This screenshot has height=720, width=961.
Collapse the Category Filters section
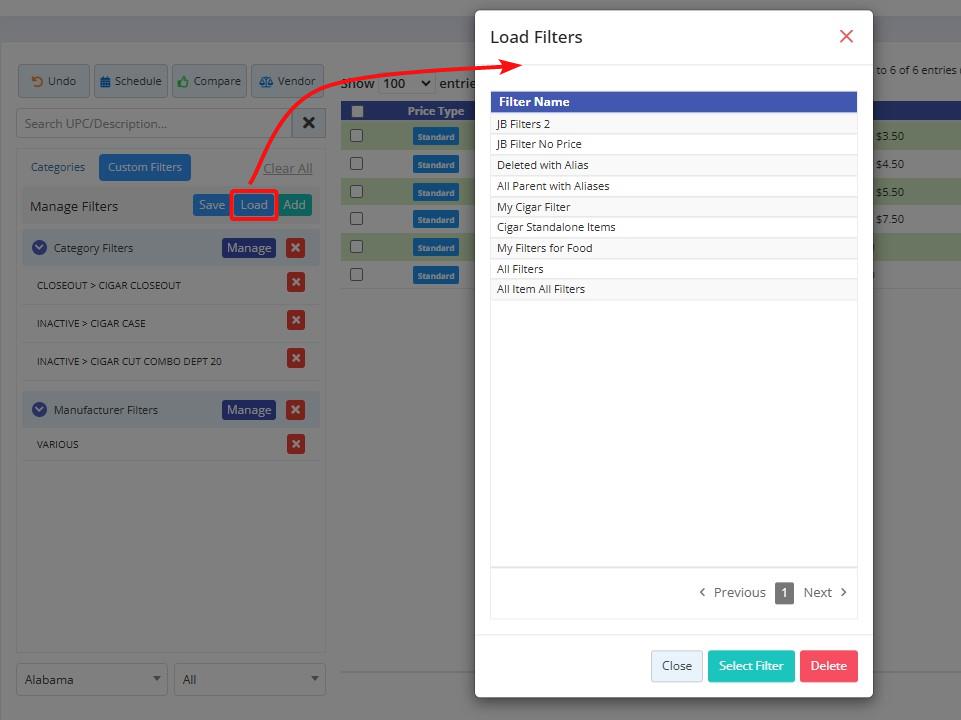39,248
